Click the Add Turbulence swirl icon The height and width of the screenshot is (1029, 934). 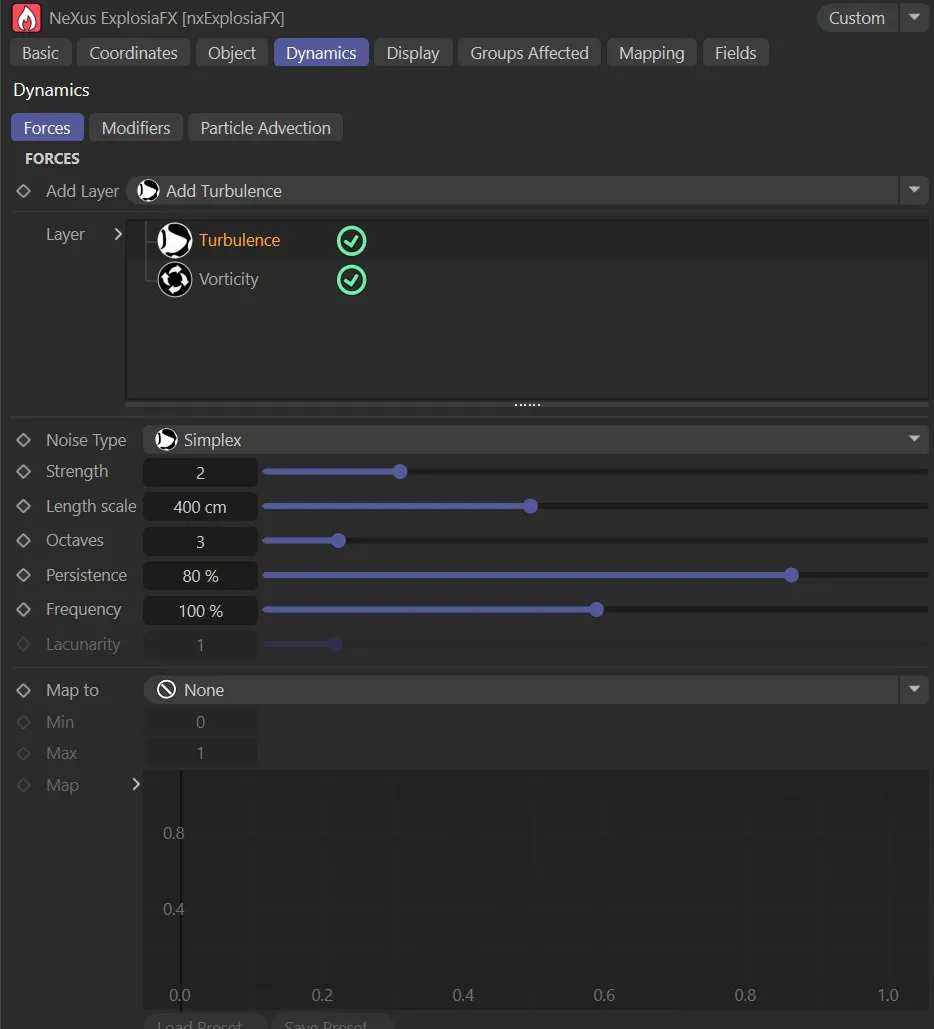click(x=148, y=190)
